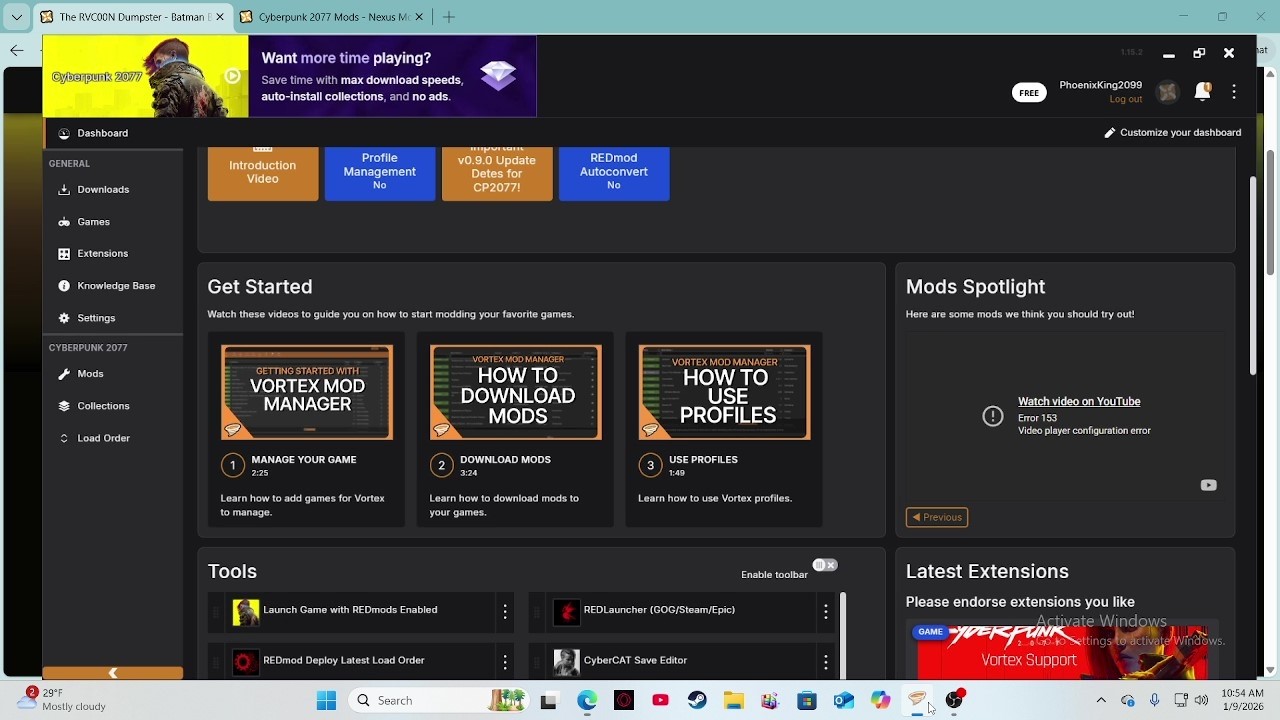Click the REDmod Deploy tool icon
Screen dimensions: 1280x720
[x=246, y=662]
